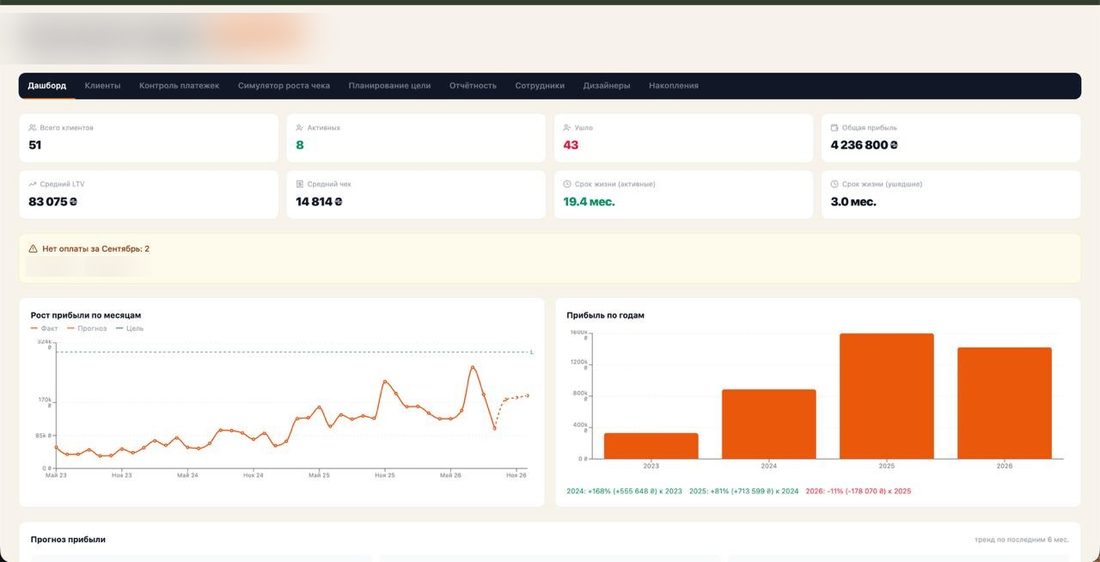Image resolution: width=1100 pixels, height=562 pixels.
Task: Click the dashed green goal line
Action: [291, 352]
